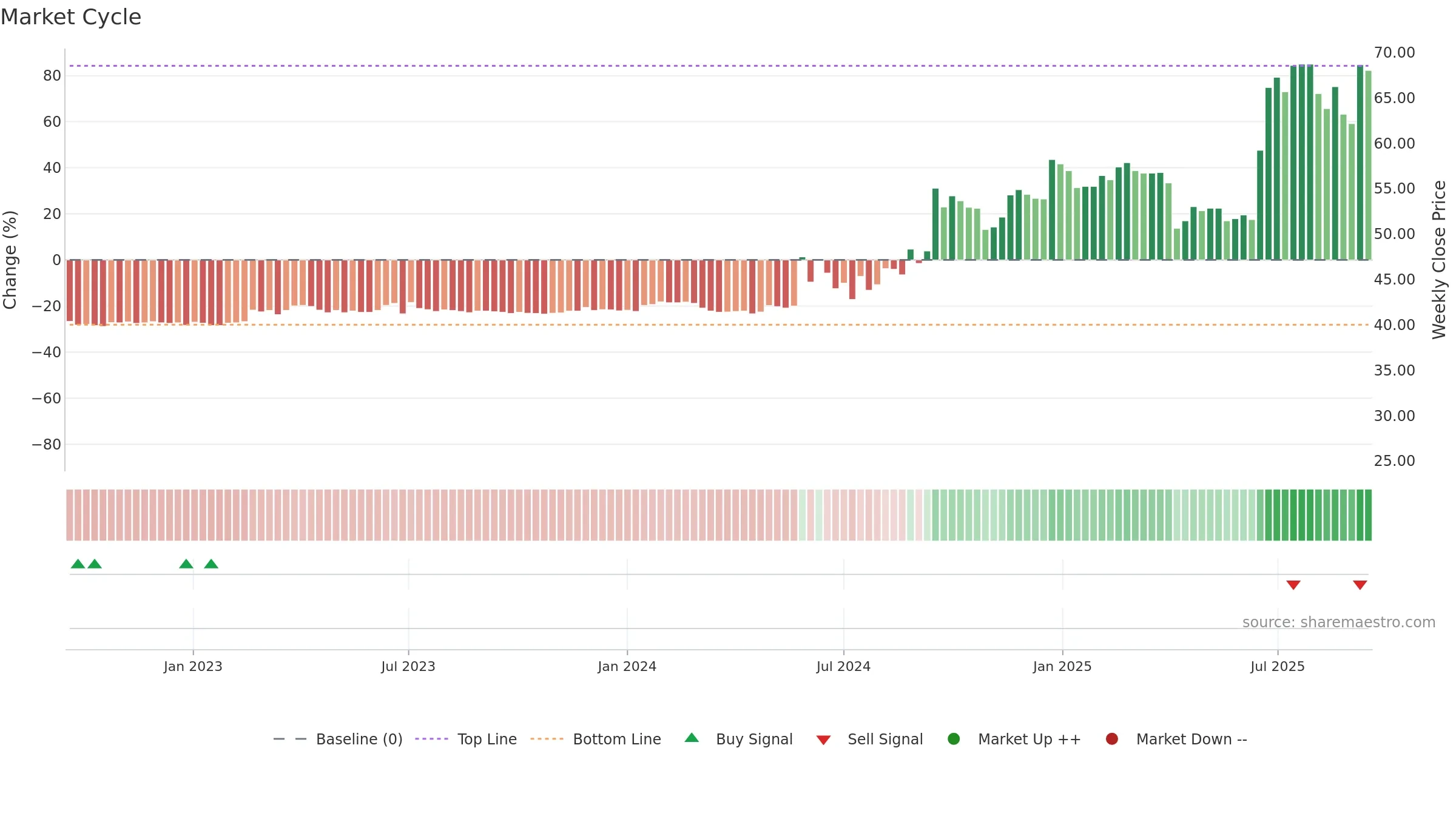
Task: Click the red sell signal marker near Jul 2025
Action: (1293, 585)
